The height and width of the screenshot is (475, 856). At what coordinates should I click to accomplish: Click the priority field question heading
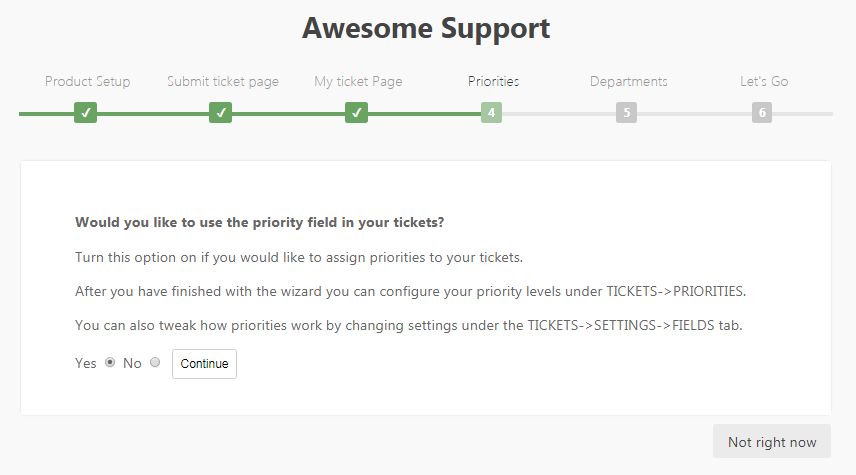coord(259,222)
